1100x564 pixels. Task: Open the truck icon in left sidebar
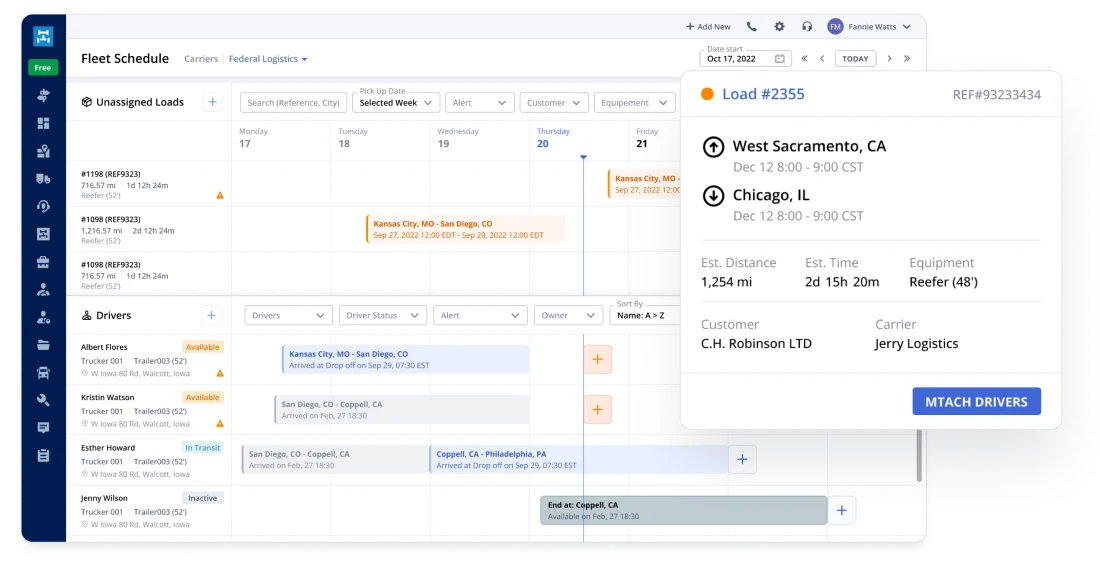tap(43, 179)
